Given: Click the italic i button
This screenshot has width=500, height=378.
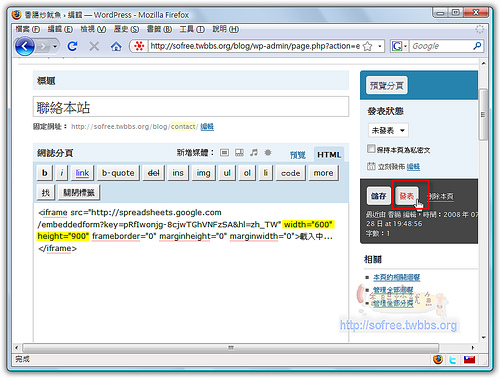Looking at the screenshot, I should 61,173.
